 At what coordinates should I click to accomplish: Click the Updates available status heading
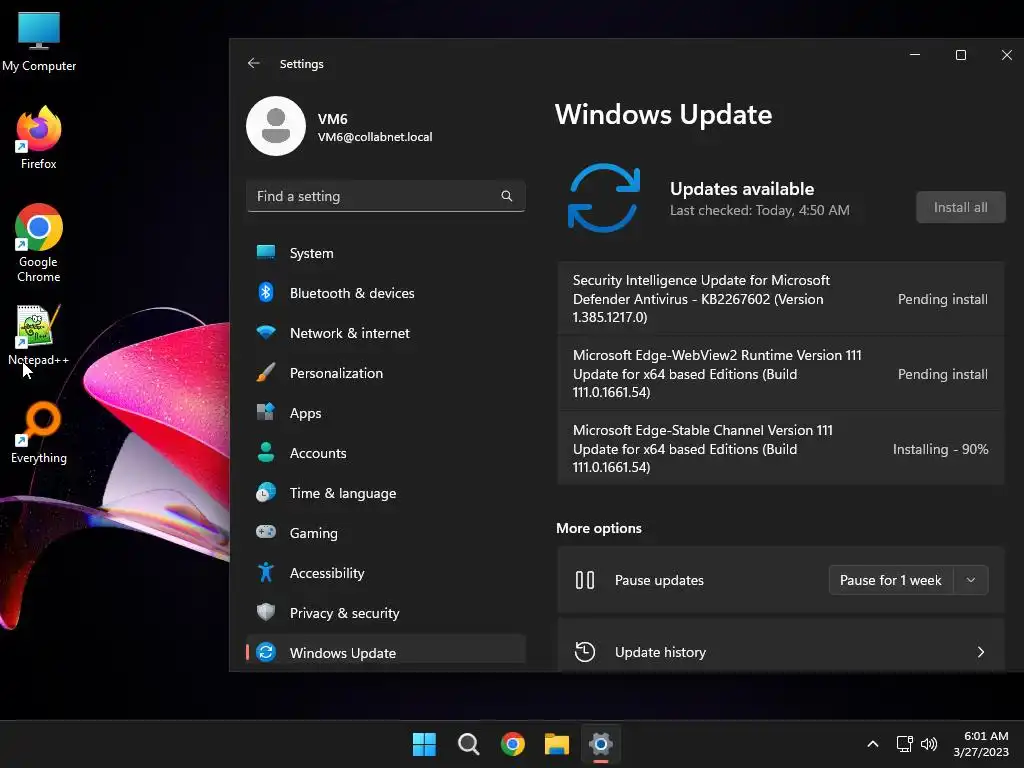coord(742,189)
